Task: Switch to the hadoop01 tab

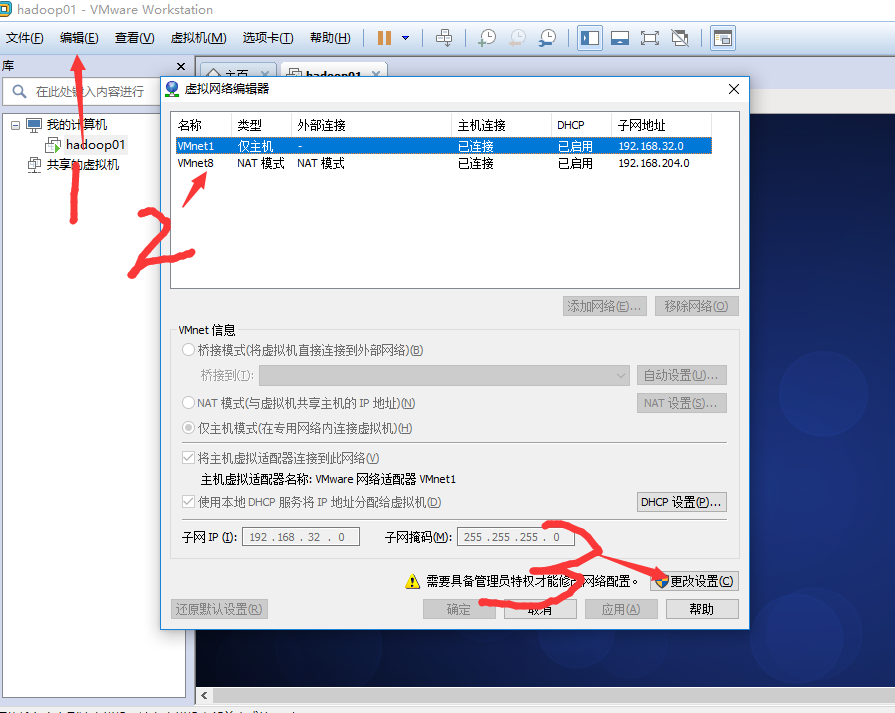Action: pyautogui.click(x=334, y=72)
